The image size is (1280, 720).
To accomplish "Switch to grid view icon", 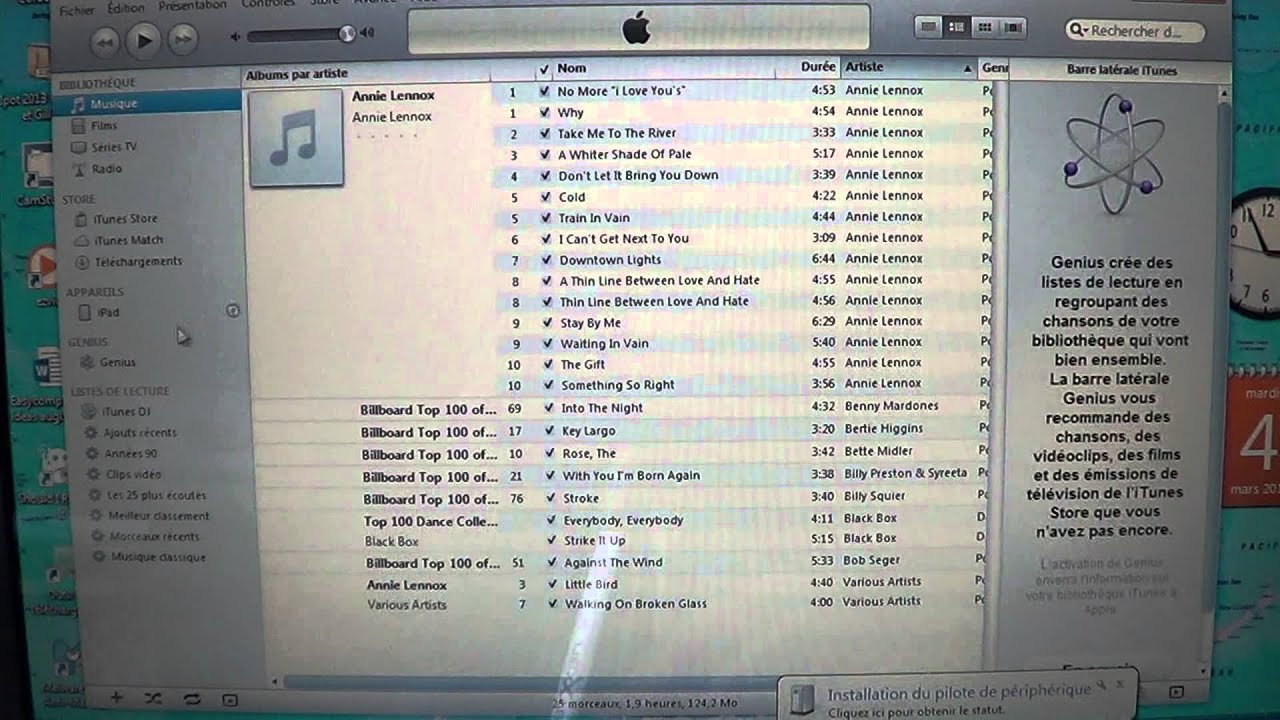I will coord(984,27).
